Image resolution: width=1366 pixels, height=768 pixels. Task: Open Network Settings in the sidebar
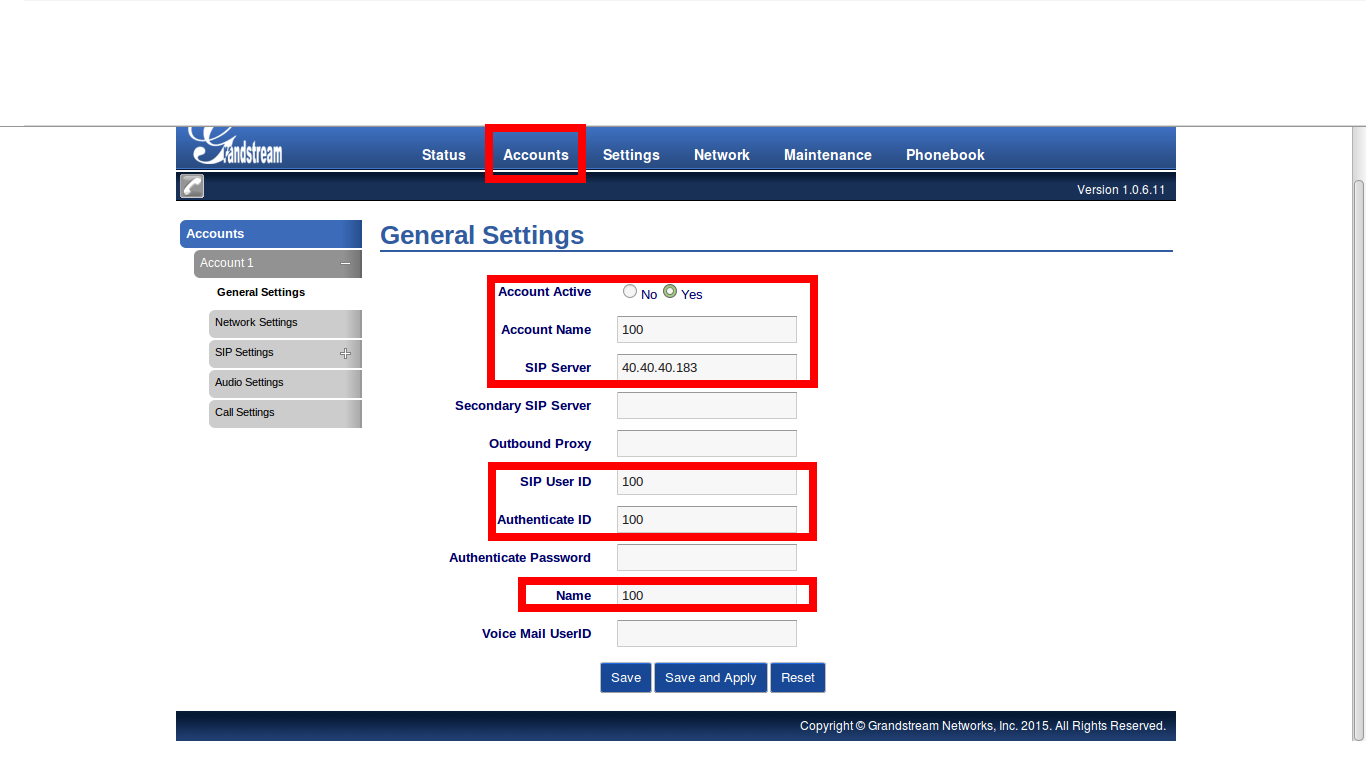(x=257, y=323)
